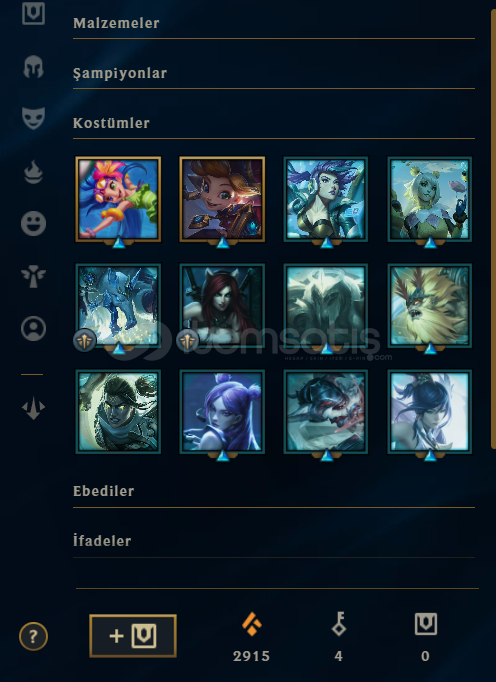Select the blue-haired Zoe skin shard

[118, 199]
